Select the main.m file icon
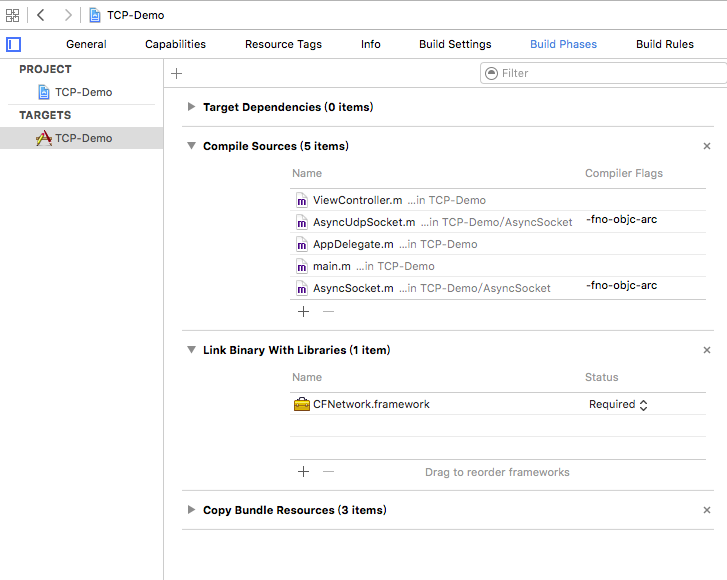 [x=302, y=266]
